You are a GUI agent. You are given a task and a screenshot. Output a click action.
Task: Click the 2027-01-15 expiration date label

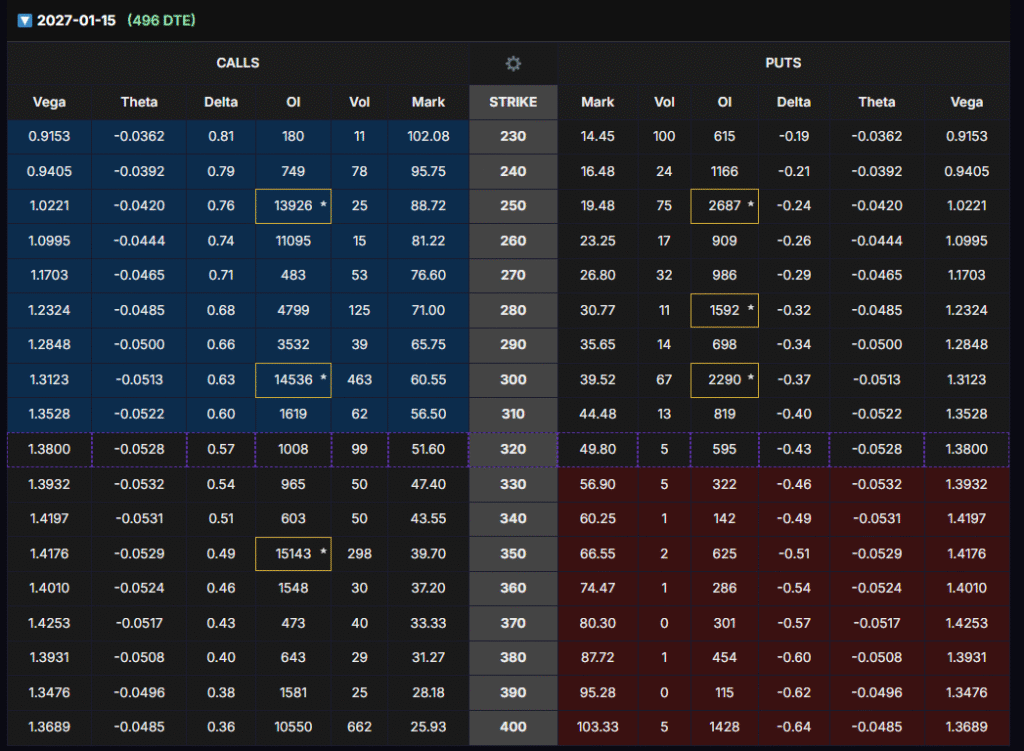pyautogui.click(x=76, y=20)
